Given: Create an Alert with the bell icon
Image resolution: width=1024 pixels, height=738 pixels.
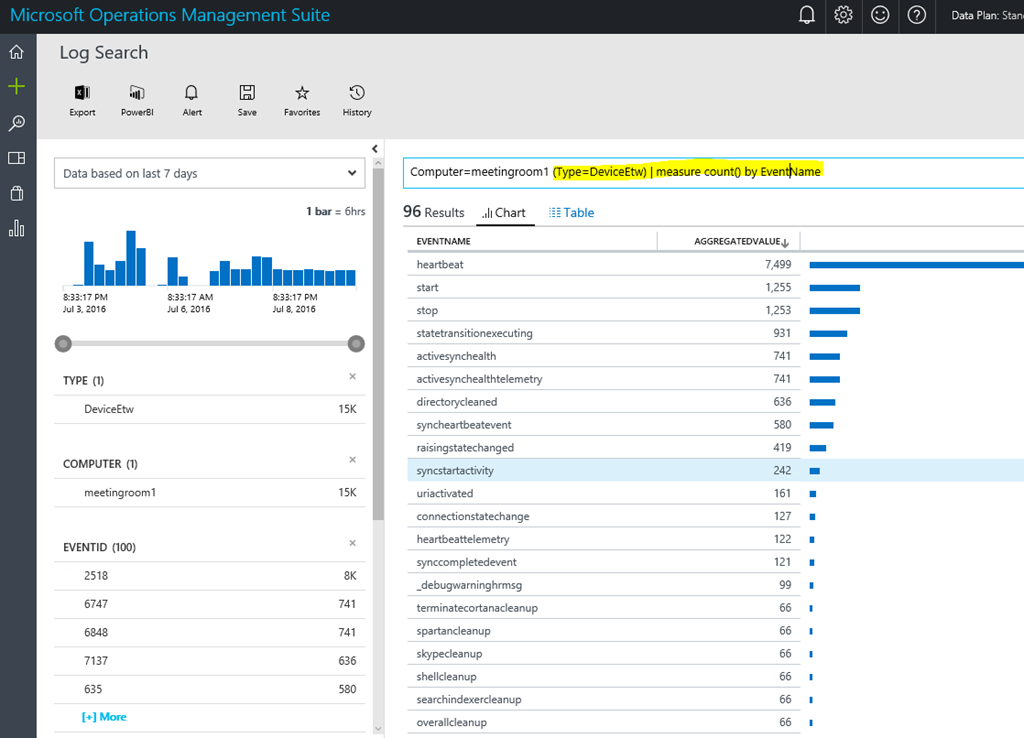Looking at the screenshot, I should pyautogui.click(x=192, y=93).
